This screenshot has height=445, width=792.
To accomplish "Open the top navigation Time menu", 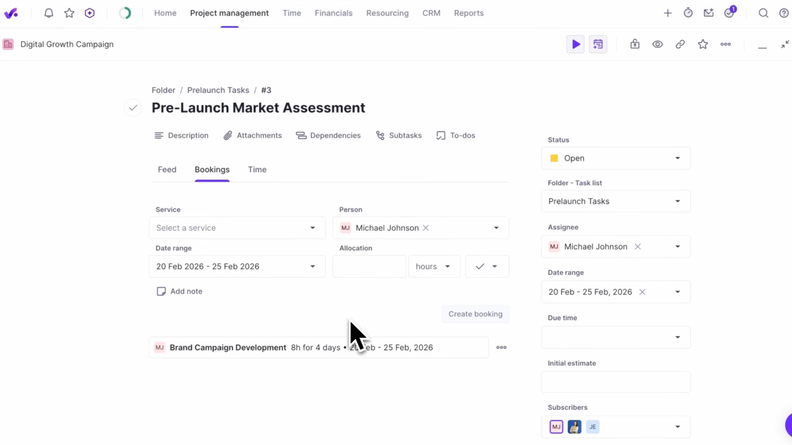I will (x=291, y=13).
